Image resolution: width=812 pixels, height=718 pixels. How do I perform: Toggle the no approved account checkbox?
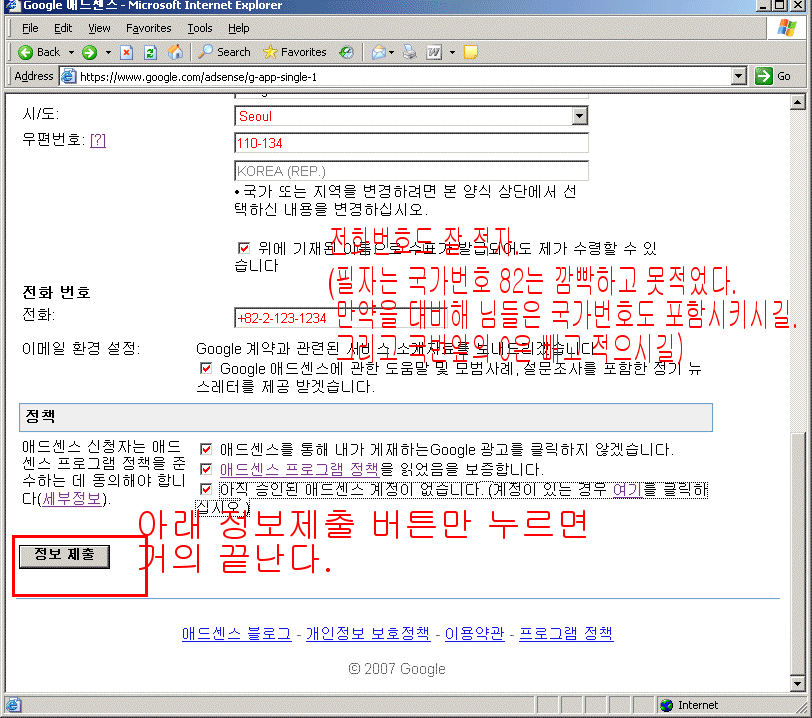click(x=206, y=489)
